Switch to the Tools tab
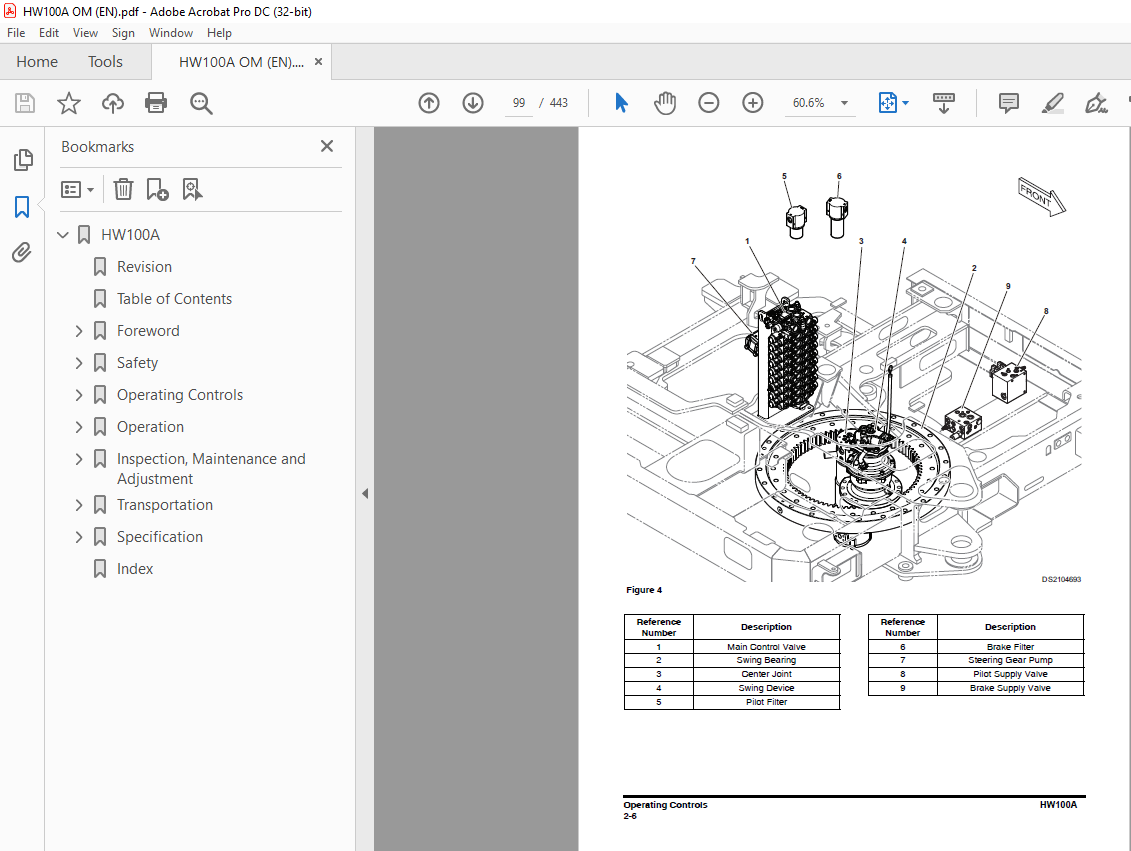The image size is (1131, 851). click(x=105, y=62)
